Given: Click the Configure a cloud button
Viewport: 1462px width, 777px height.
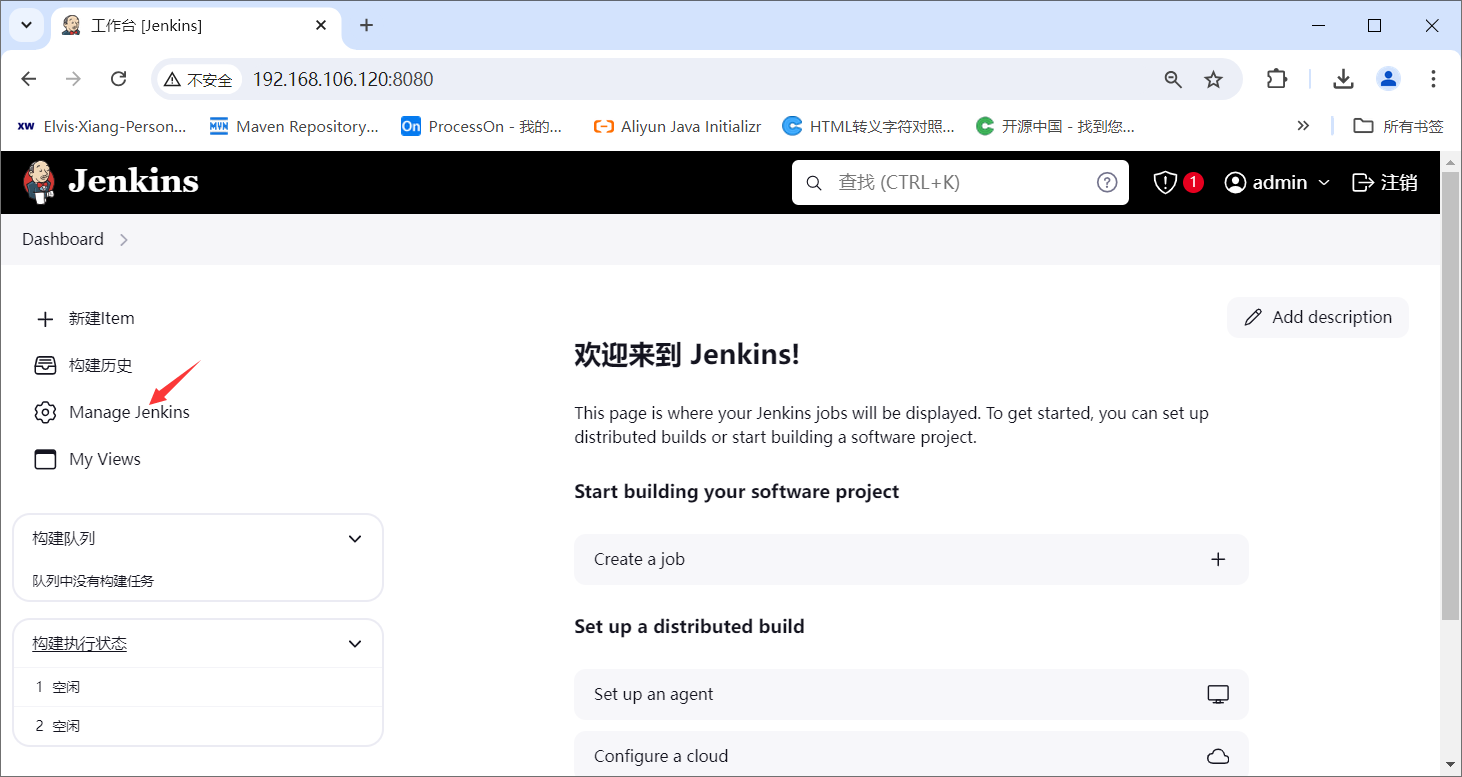Looking at the screenshot, I should pyautogui.click(x=911, y=755).
